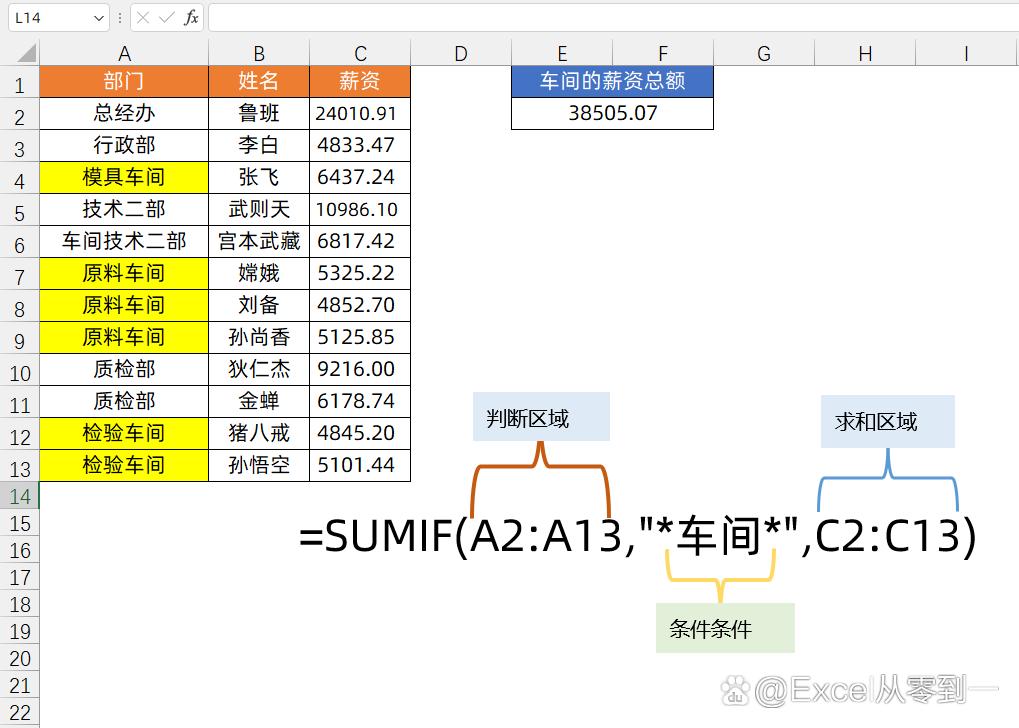Select column F header
Image resolution: width=1019 pixels, height=728 pixels.
tap(663, 53)
